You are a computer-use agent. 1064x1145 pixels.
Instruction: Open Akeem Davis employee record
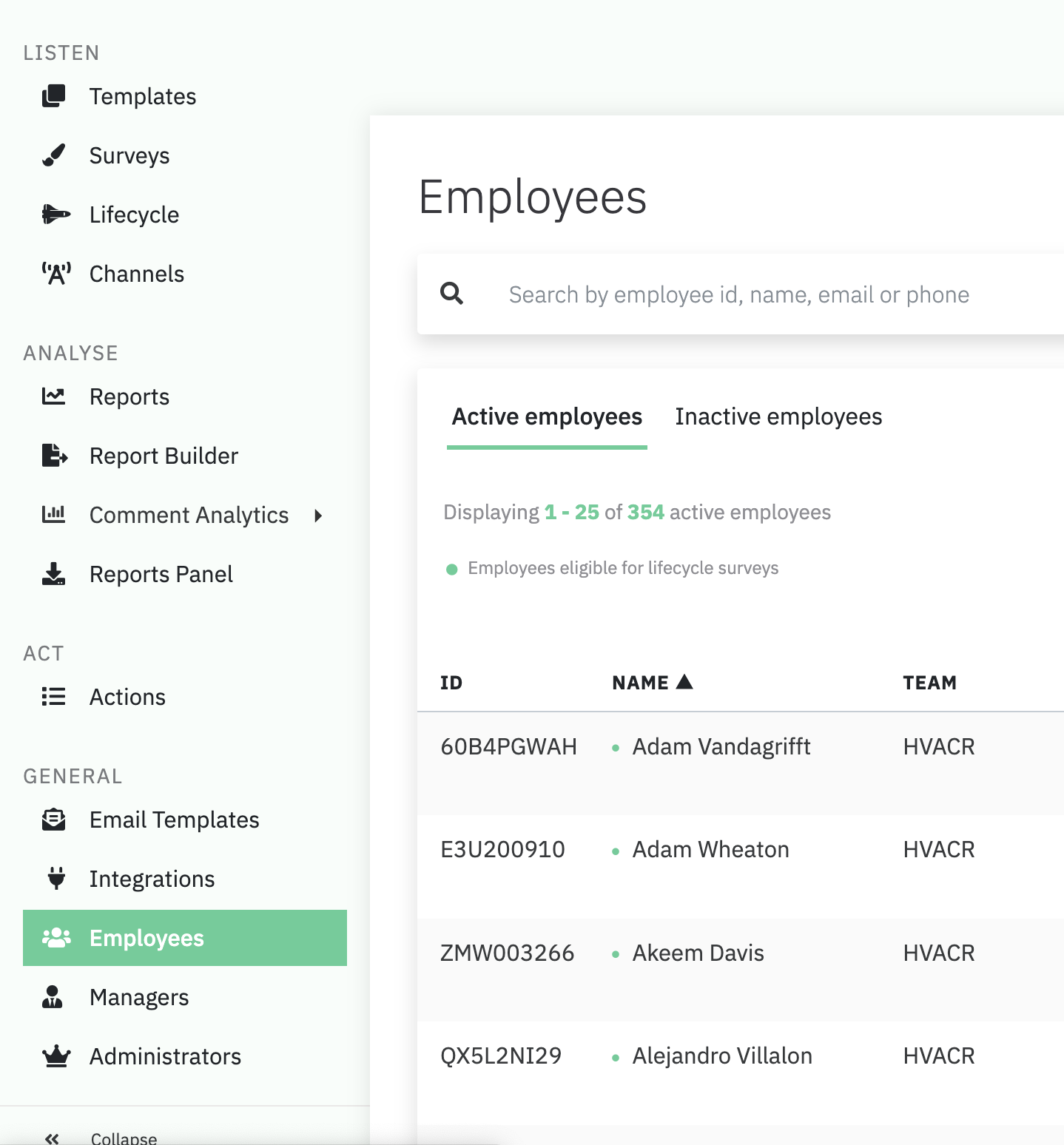pos(698,953)
